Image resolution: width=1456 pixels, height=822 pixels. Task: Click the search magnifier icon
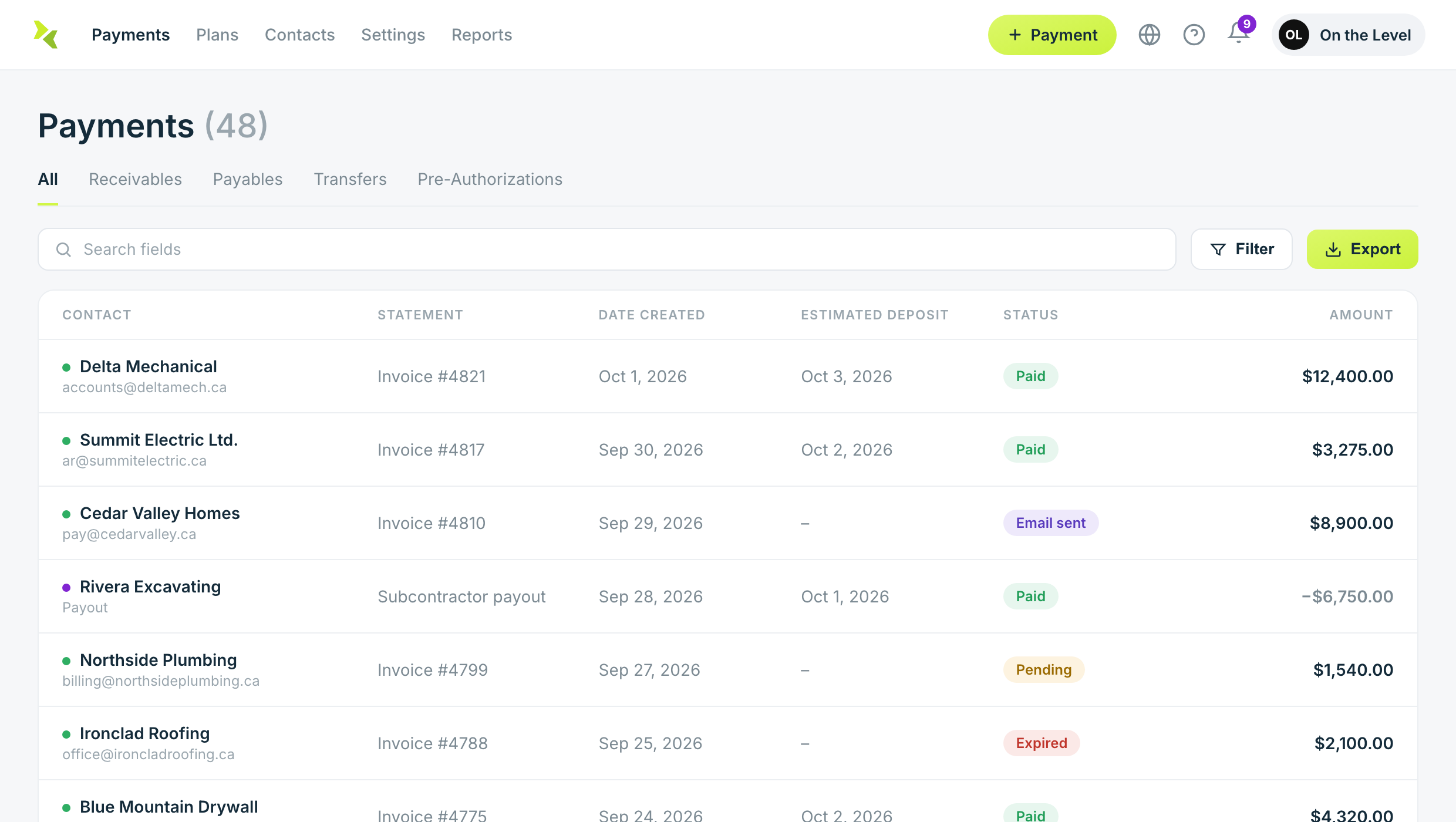coord(63,250)
